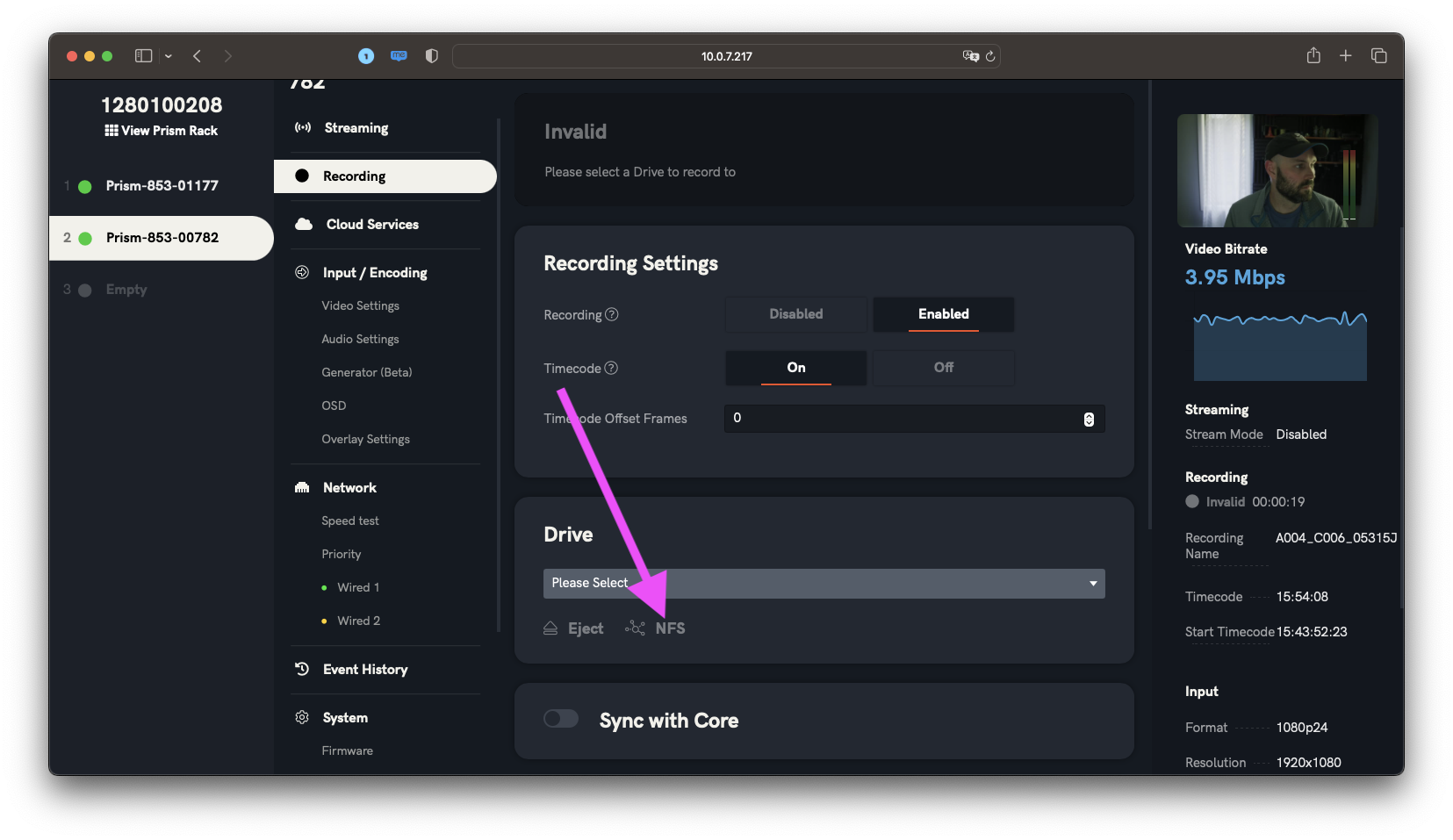
Task: Click the Eject drive icon
Action: tap(550, 628)
